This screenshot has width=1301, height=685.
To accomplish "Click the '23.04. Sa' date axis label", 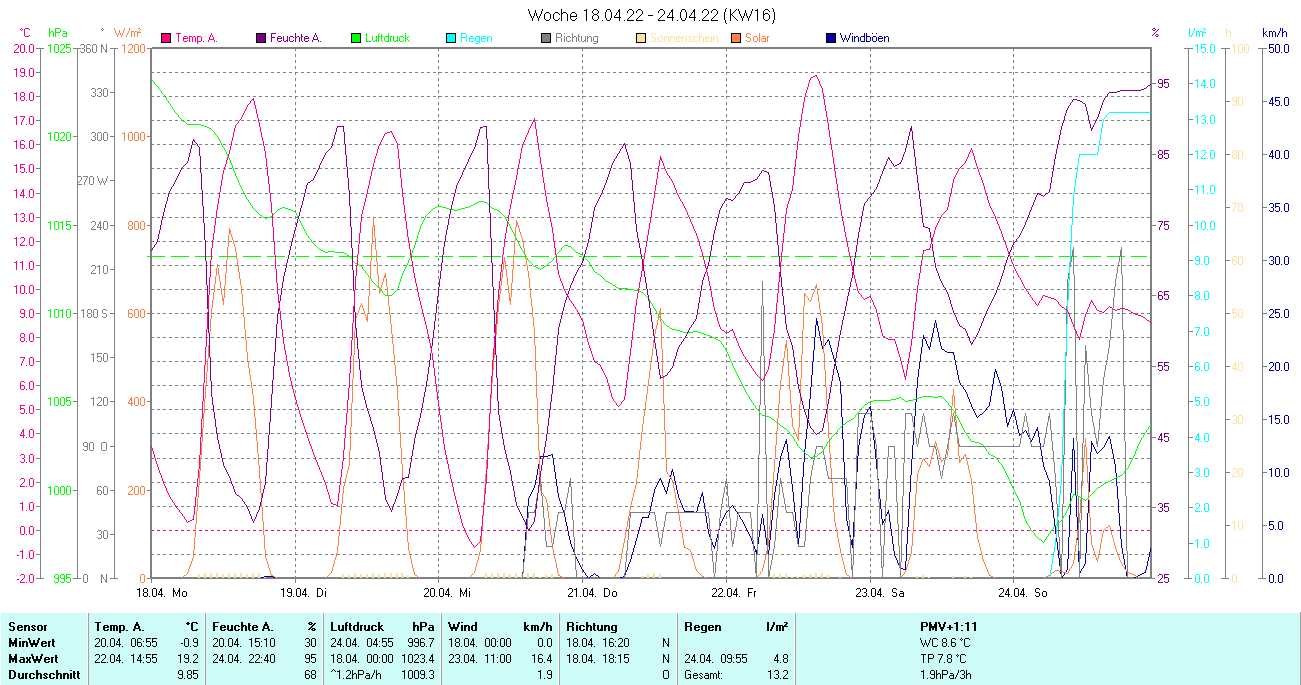I will tap(879, 593).
